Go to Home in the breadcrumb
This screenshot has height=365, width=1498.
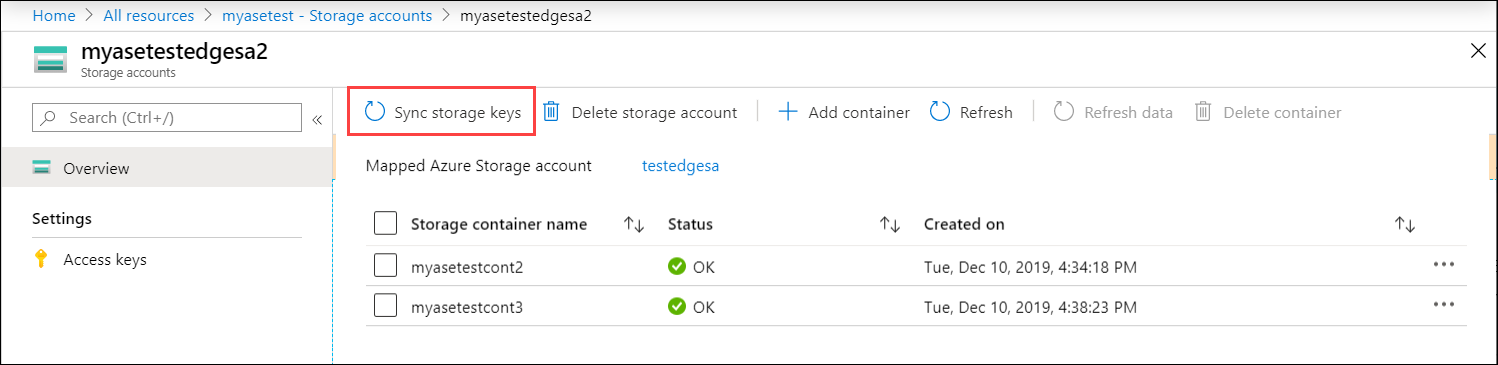click(x=54, y=15)
